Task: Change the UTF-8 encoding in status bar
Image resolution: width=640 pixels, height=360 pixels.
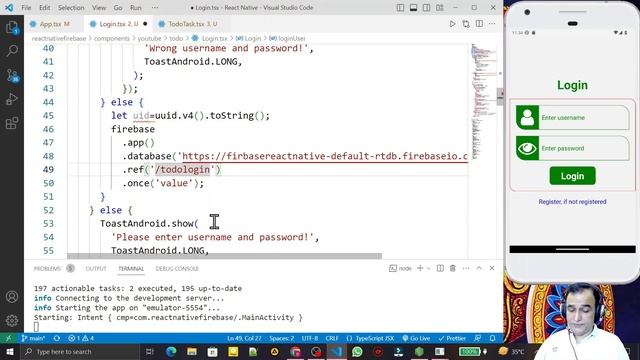Action: click(x=310, y=338)
